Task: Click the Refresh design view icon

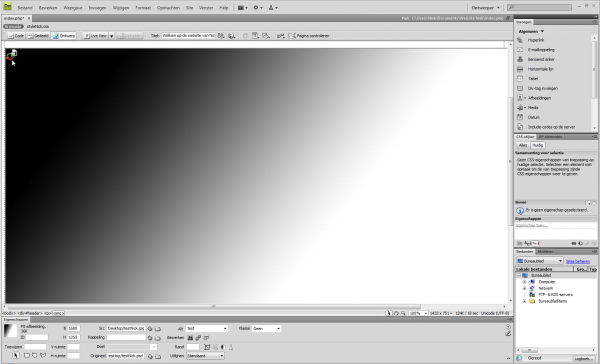Action: (x=245, y=36)
